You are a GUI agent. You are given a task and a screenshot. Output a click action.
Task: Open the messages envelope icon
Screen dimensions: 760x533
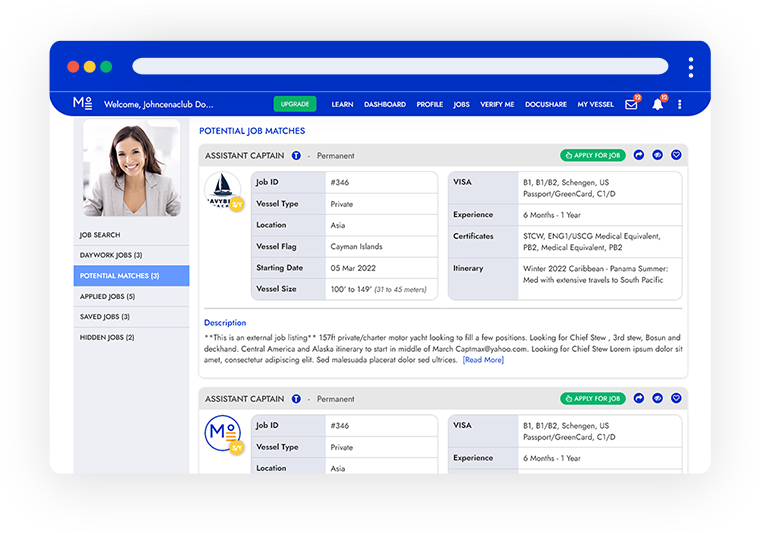[x=632, y=104]
